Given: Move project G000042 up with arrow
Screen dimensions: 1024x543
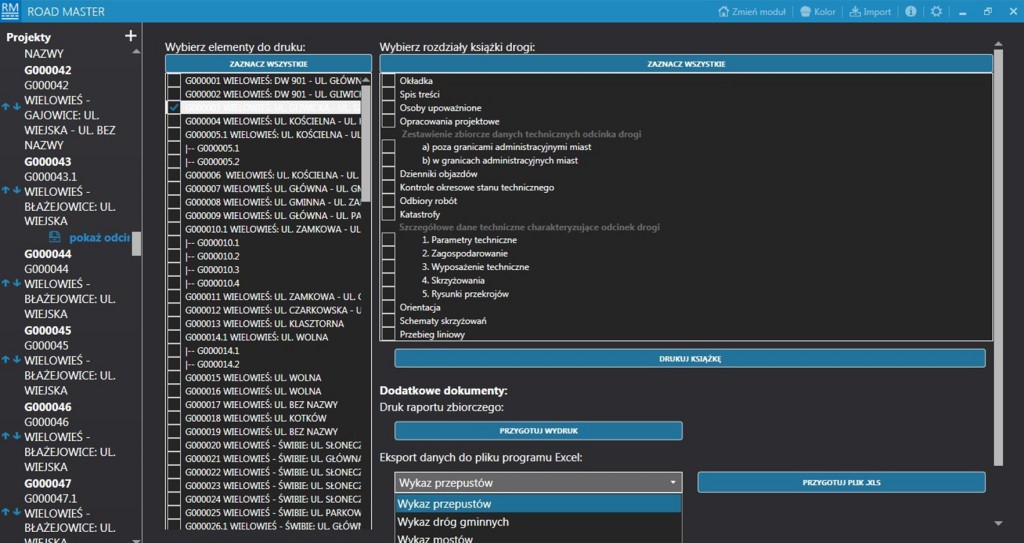Looking at the screenshot, I should coord(6,107).
